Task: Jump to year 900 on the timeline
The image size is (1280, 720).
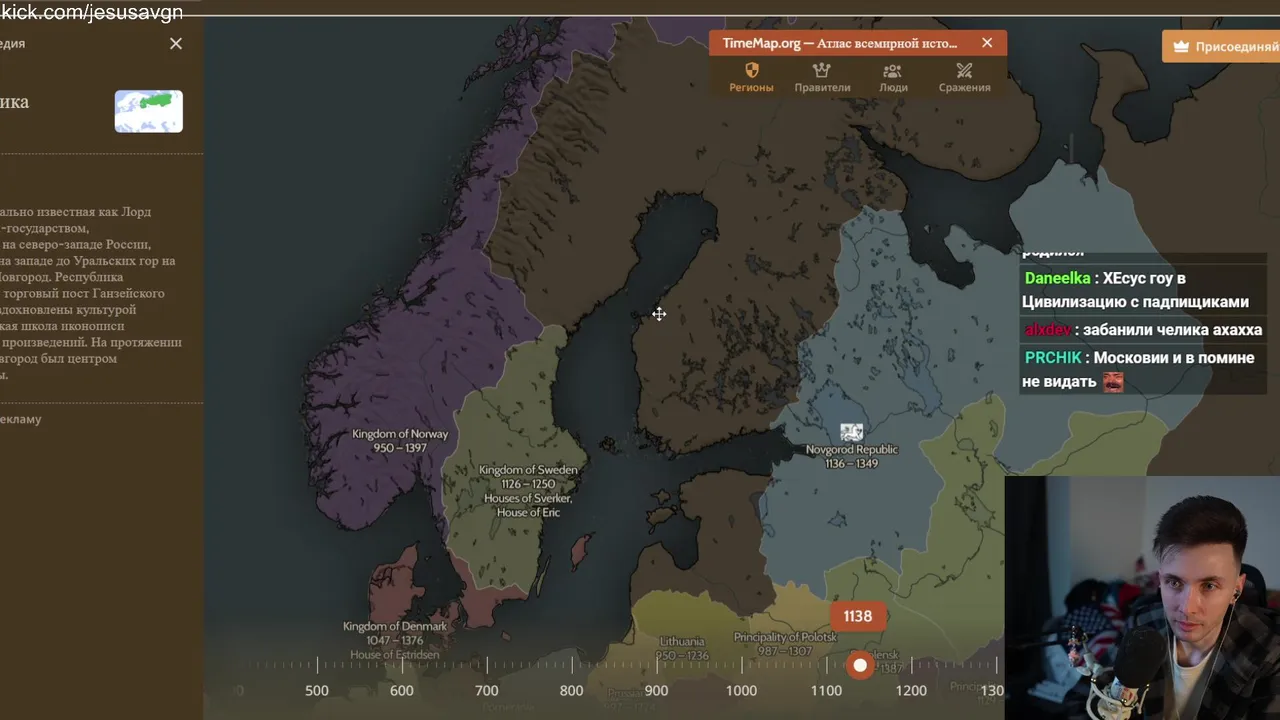Action: point(657,690)
